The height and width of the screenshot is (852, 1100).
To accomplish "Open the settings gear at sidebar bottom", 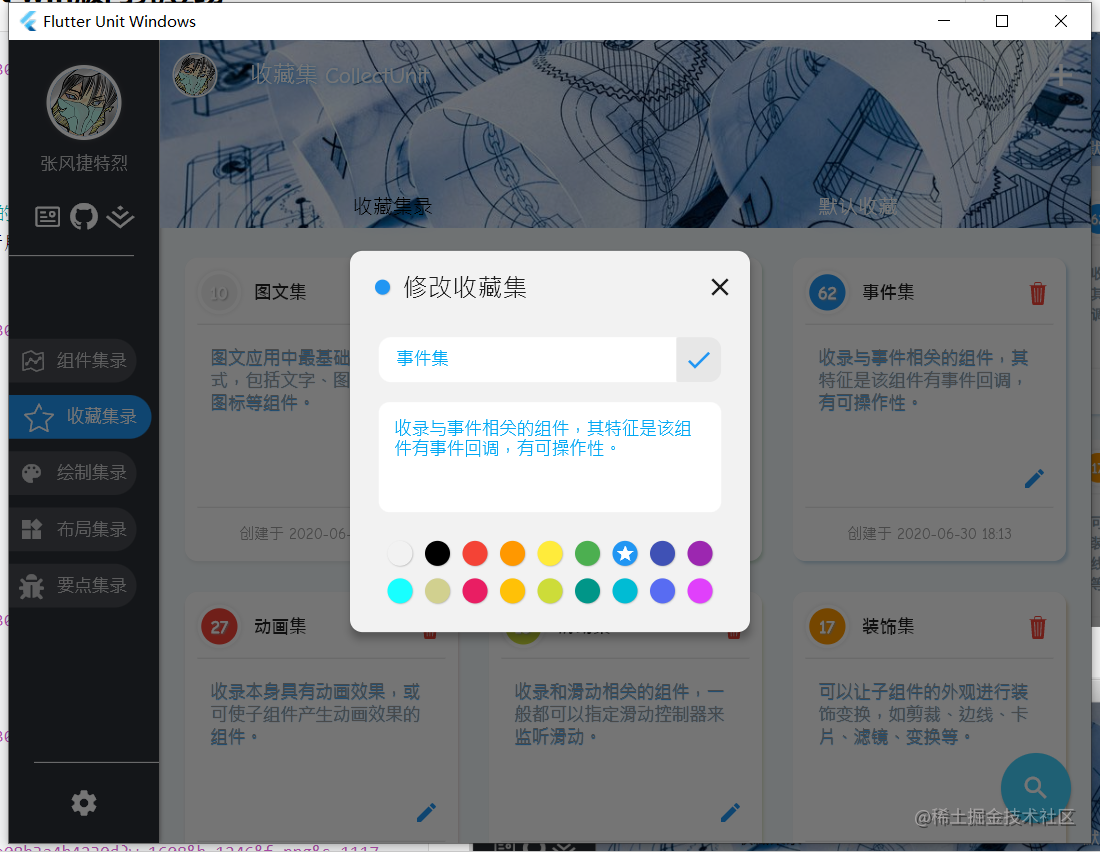I will pyautogui.click(x=84, y=802).
